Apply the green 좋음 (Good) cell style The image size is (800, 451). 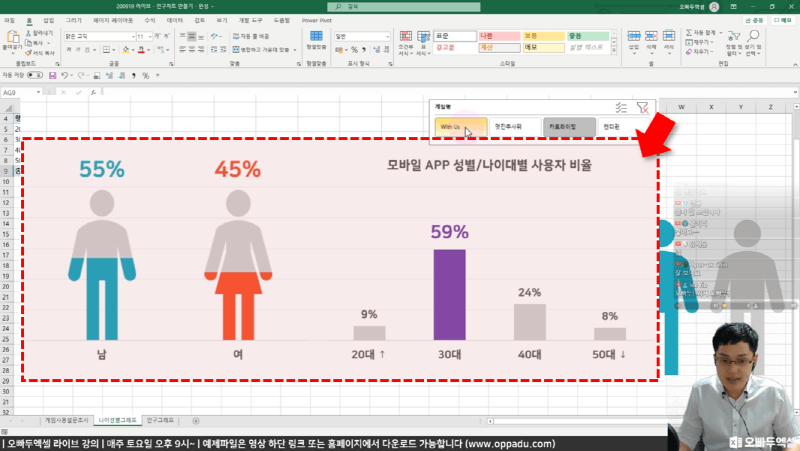[588, 36]
